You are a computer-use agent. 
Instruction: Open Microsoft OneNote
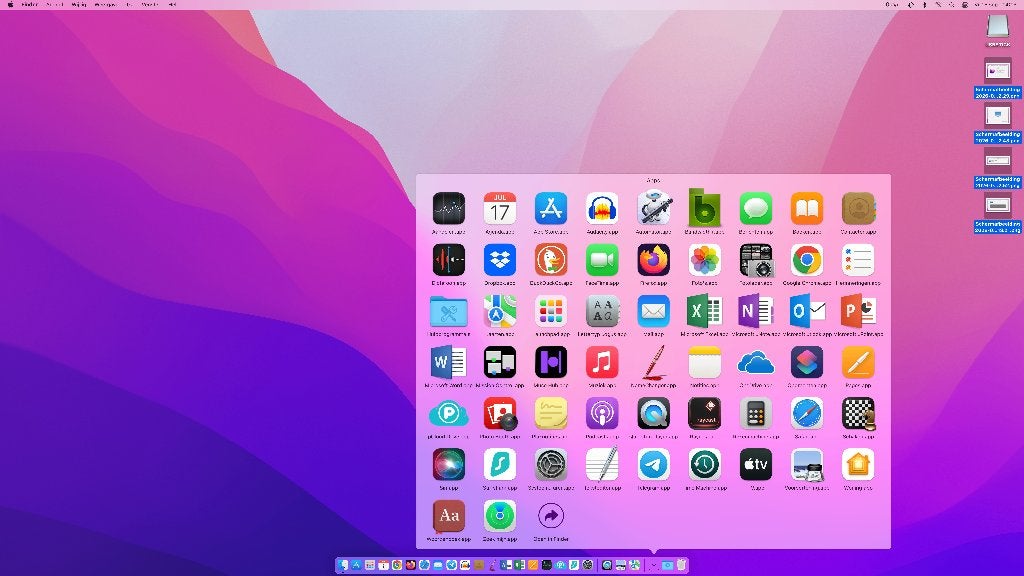(x=756, y=312)
